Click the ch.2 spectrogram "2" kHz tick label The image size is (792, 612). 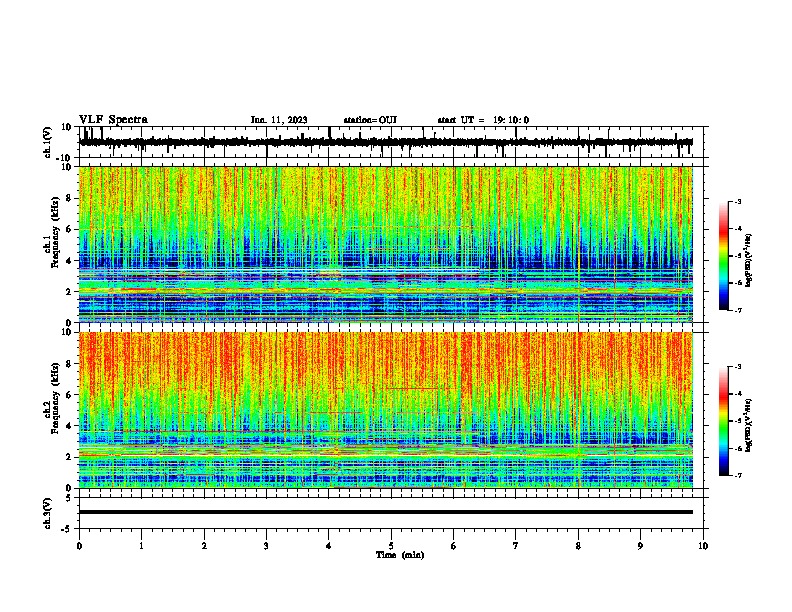pos(69,457)
